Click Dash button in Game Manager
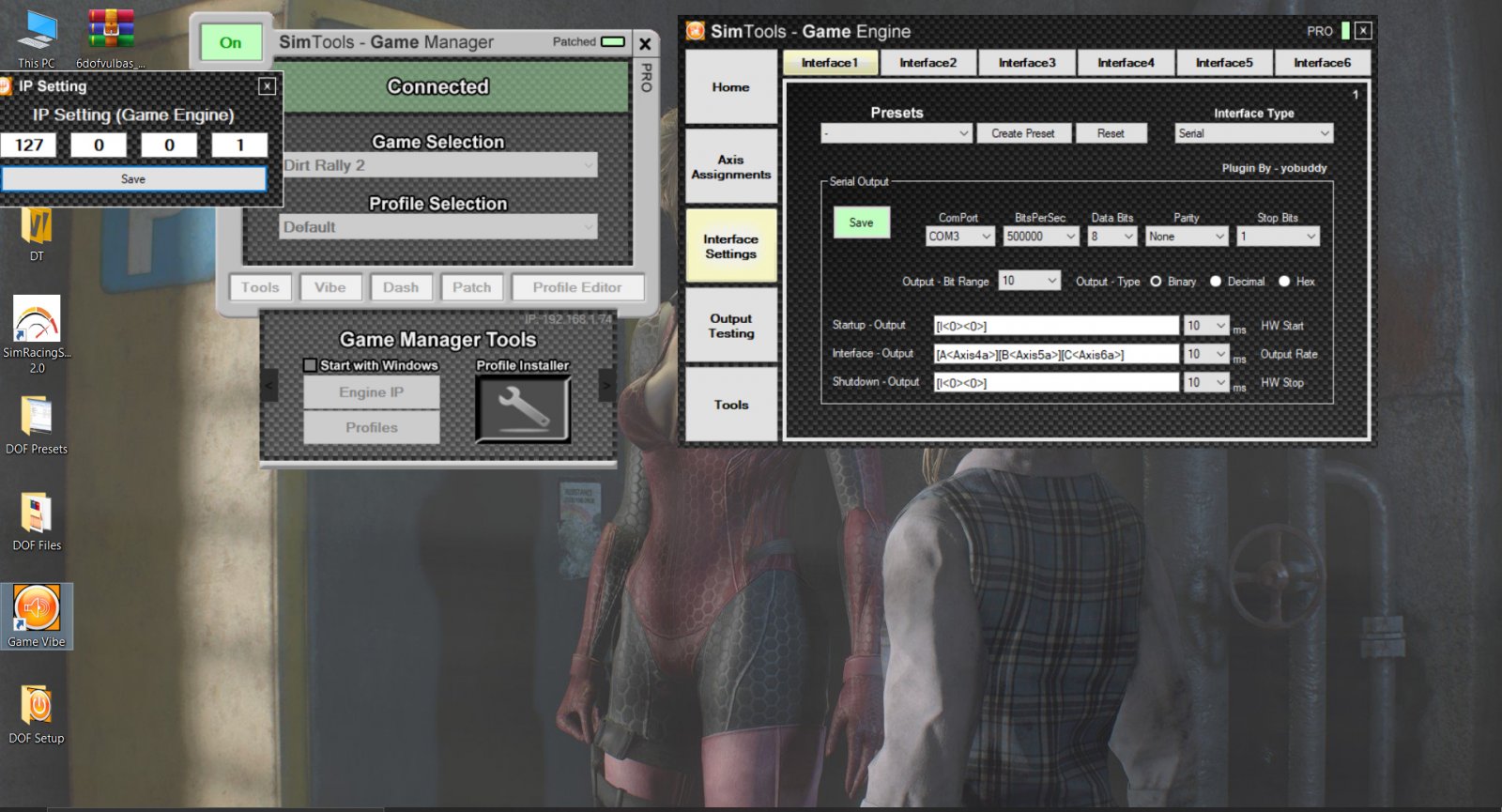This screenshot has width=1502, height=812. [x=401, y=287]
